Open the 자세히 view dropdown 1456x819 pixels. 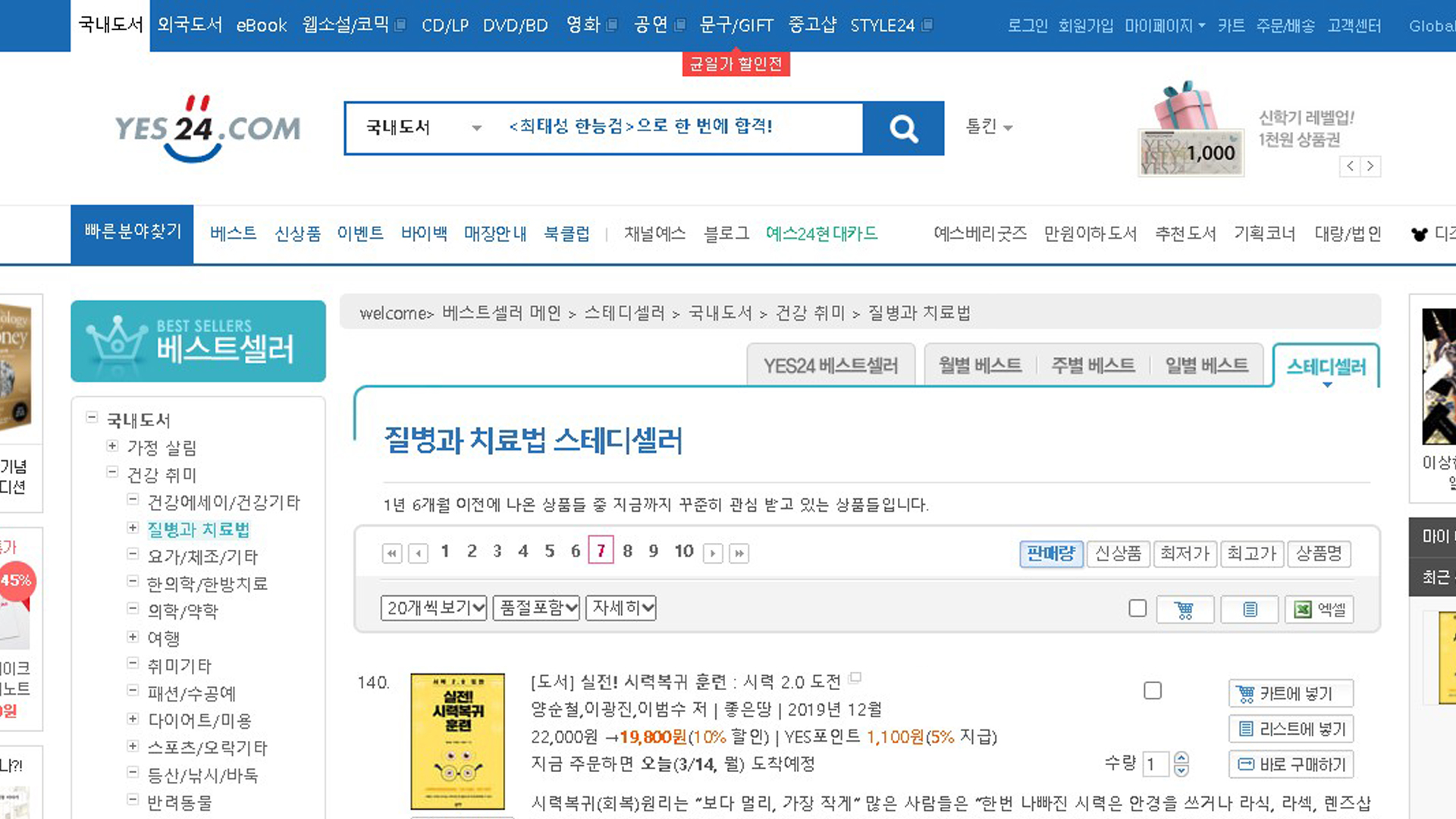(x=621, y=608)
